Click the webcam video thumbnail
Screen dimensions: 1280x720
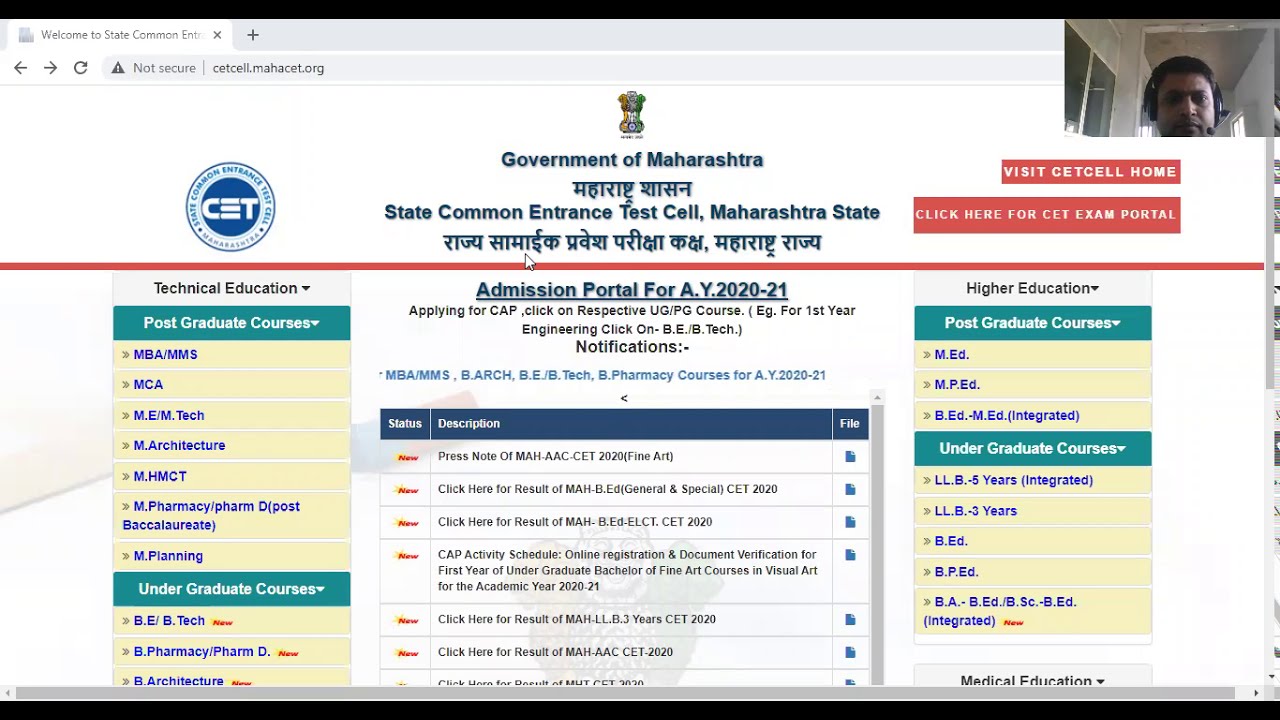coord(1168,78)
